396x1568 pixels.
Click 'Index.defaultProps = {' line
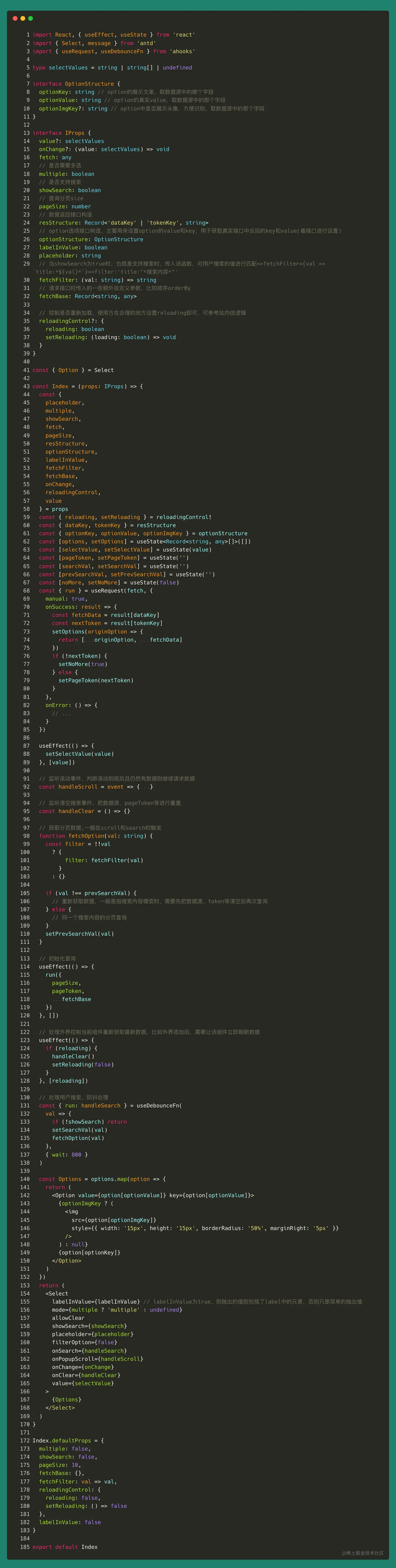pos(68,1441)
